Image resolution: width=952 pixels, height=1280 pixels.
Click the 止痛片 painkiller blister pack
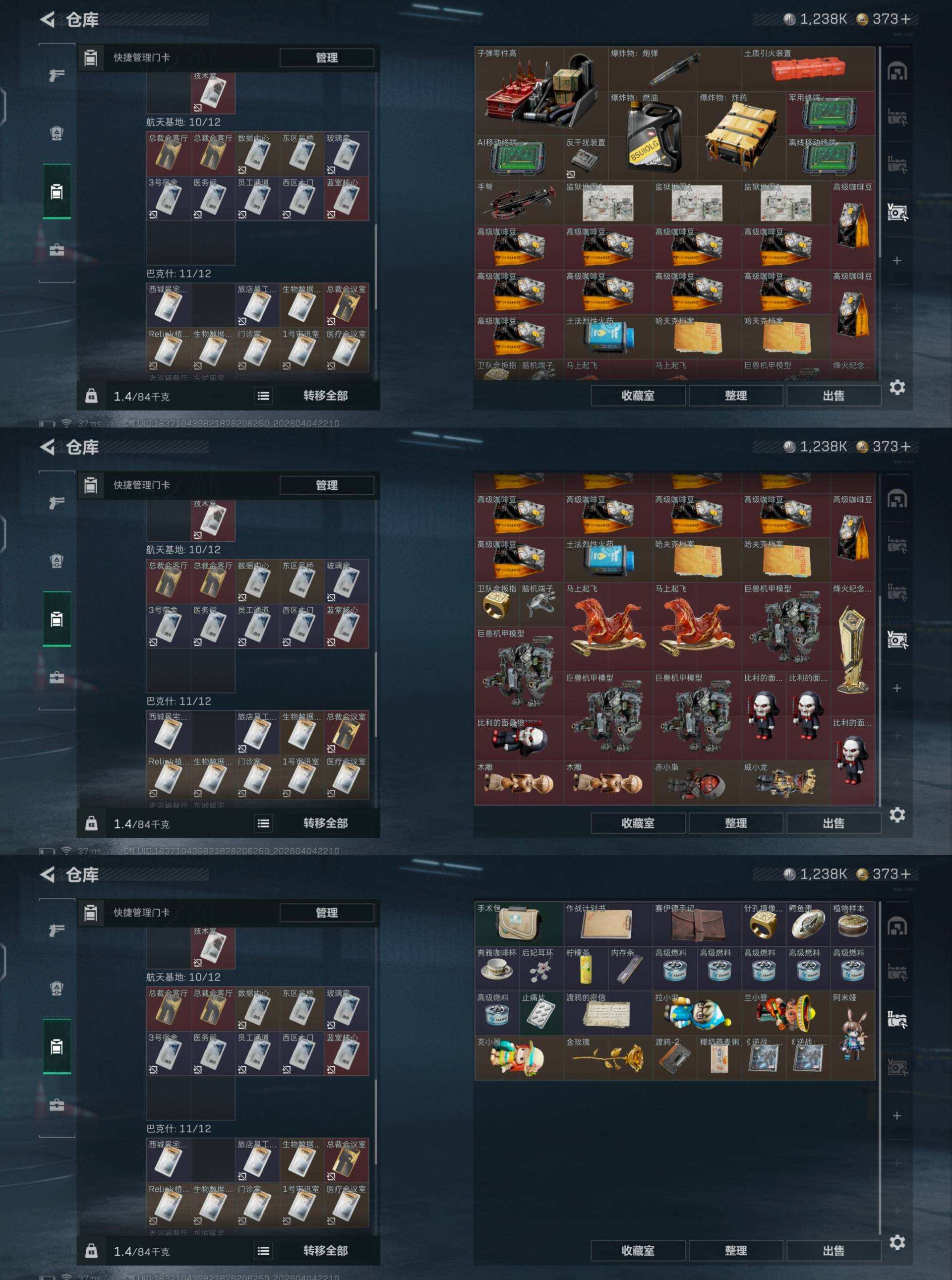541,1013
